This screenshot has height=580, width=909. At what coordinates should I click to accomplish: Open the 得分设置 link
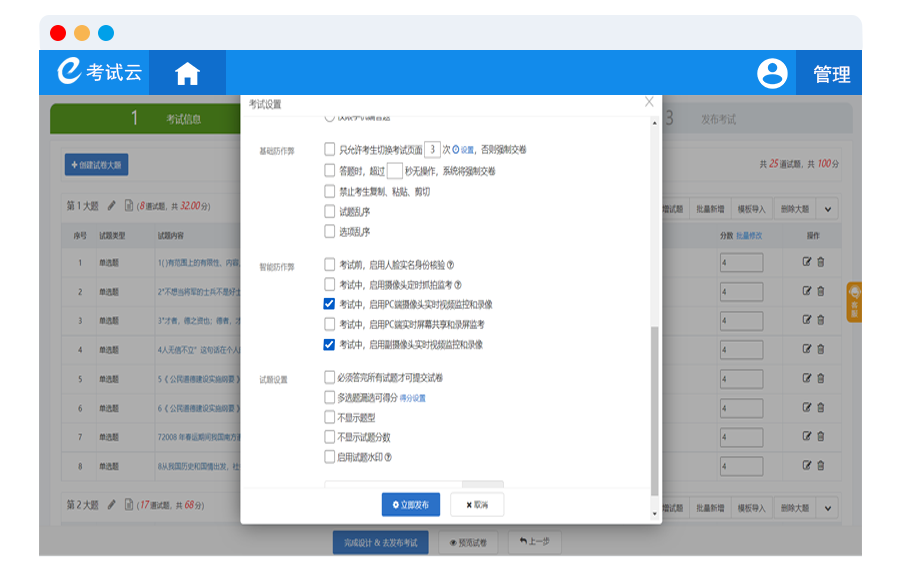click(x=413, y=398)
